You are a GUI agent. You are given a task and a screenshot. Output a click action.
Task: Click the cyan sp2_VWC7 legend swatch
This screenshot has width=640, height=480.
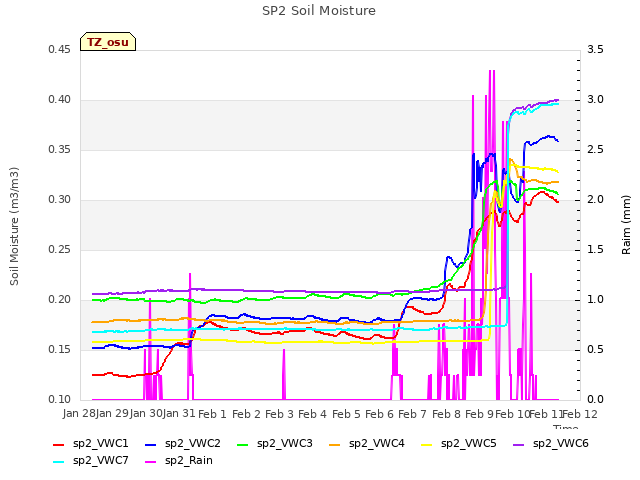59,462
